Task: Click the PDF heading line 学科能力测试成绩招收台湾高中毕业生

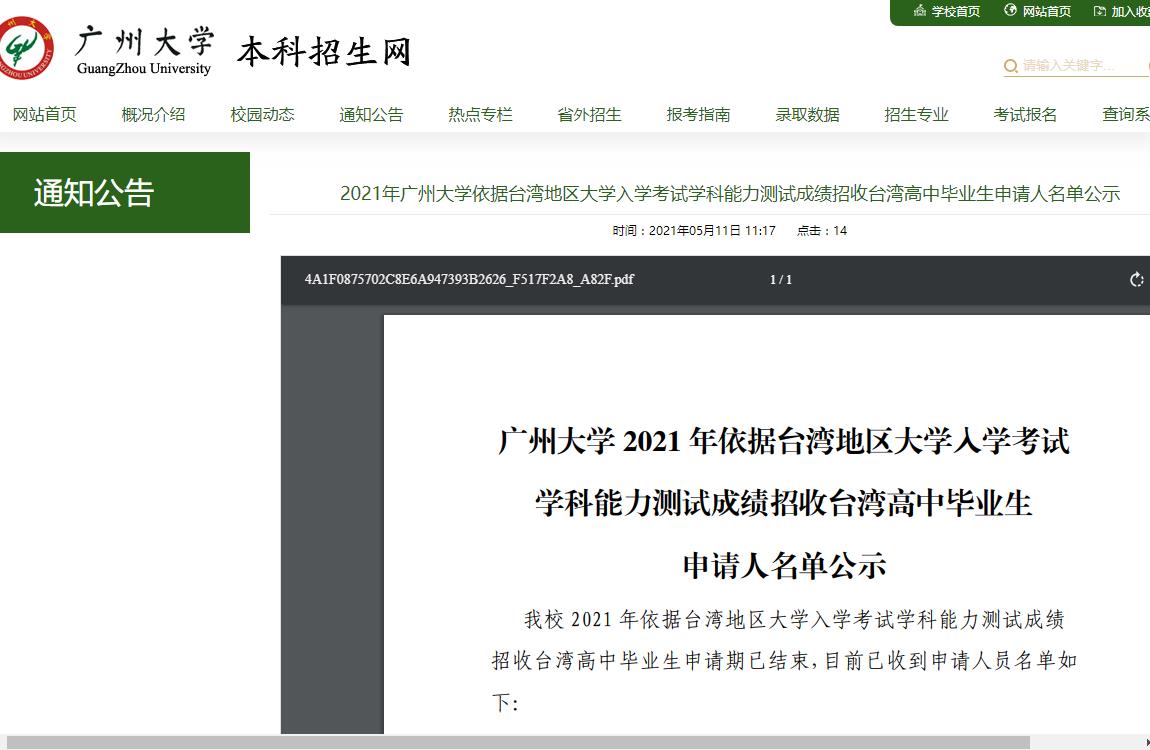Action: [x=783, y=504]
